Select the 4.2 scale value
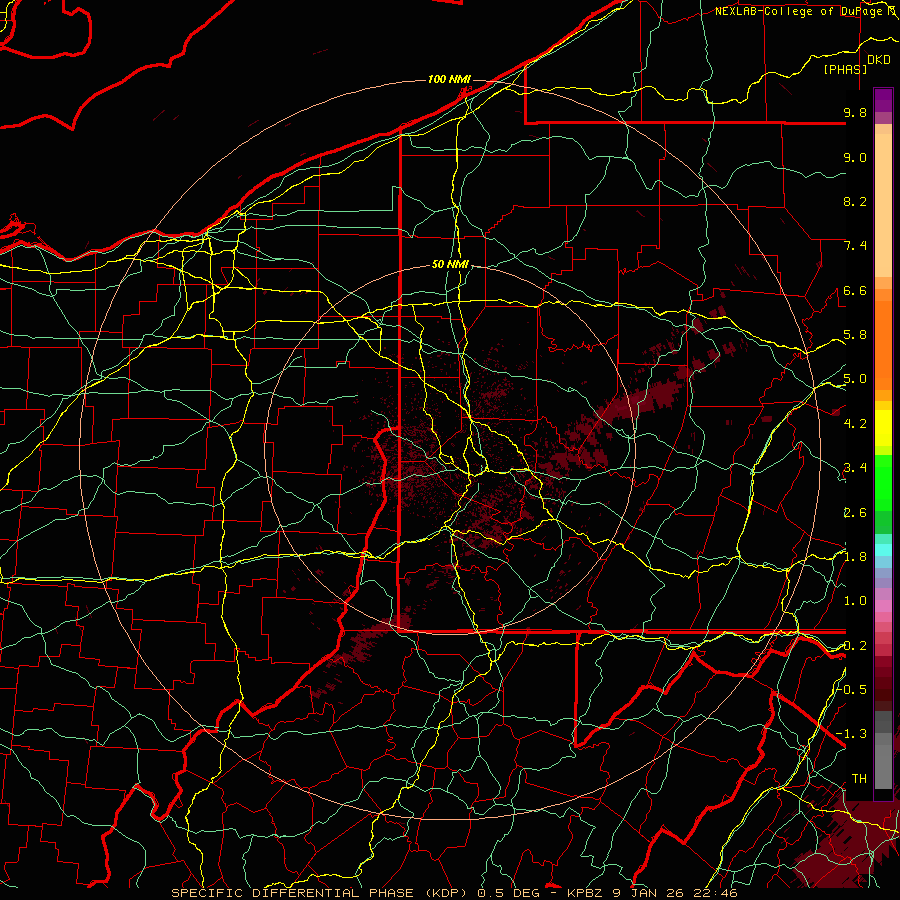 pos(855,424)
